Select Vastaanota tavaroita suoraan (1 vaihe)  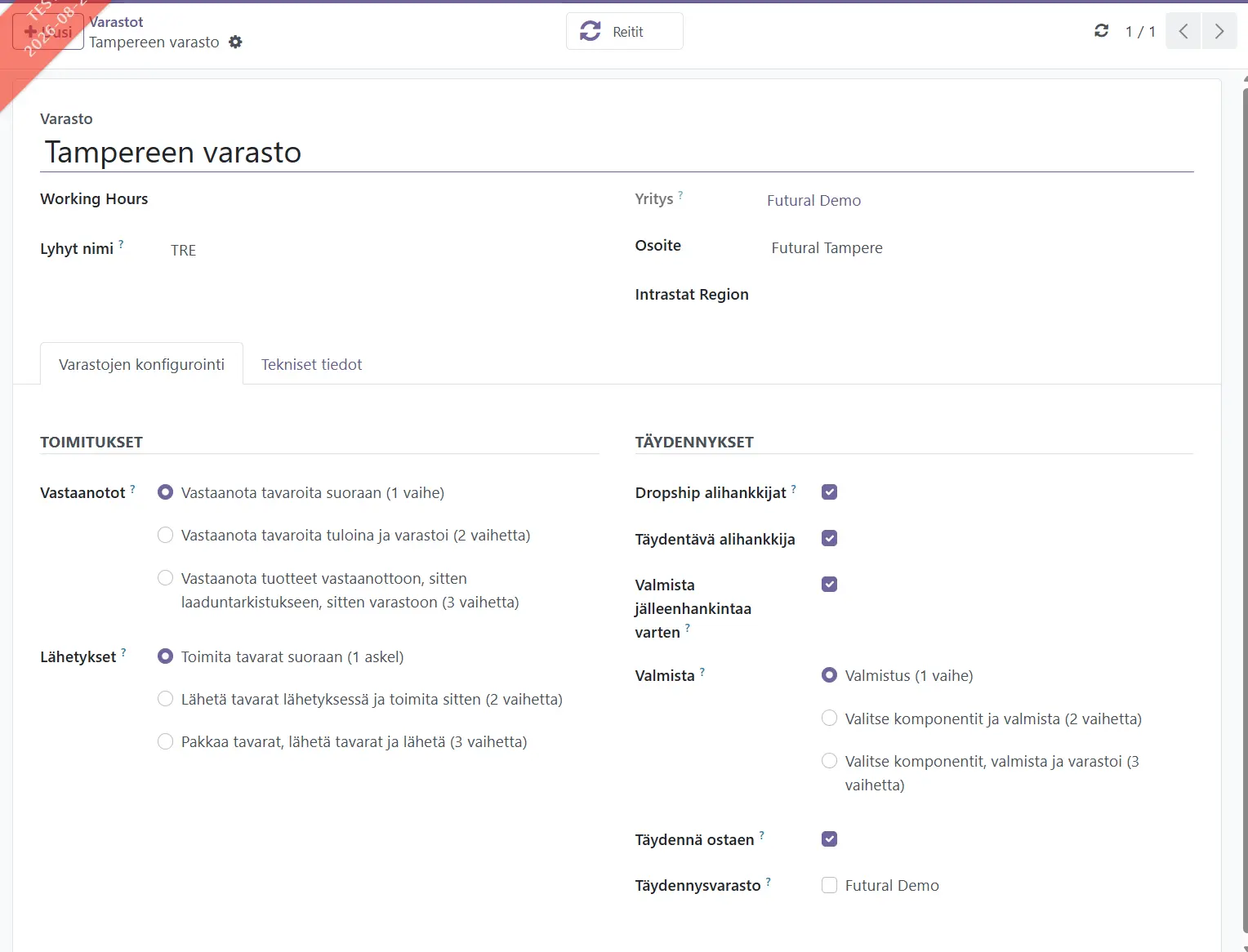165,492
